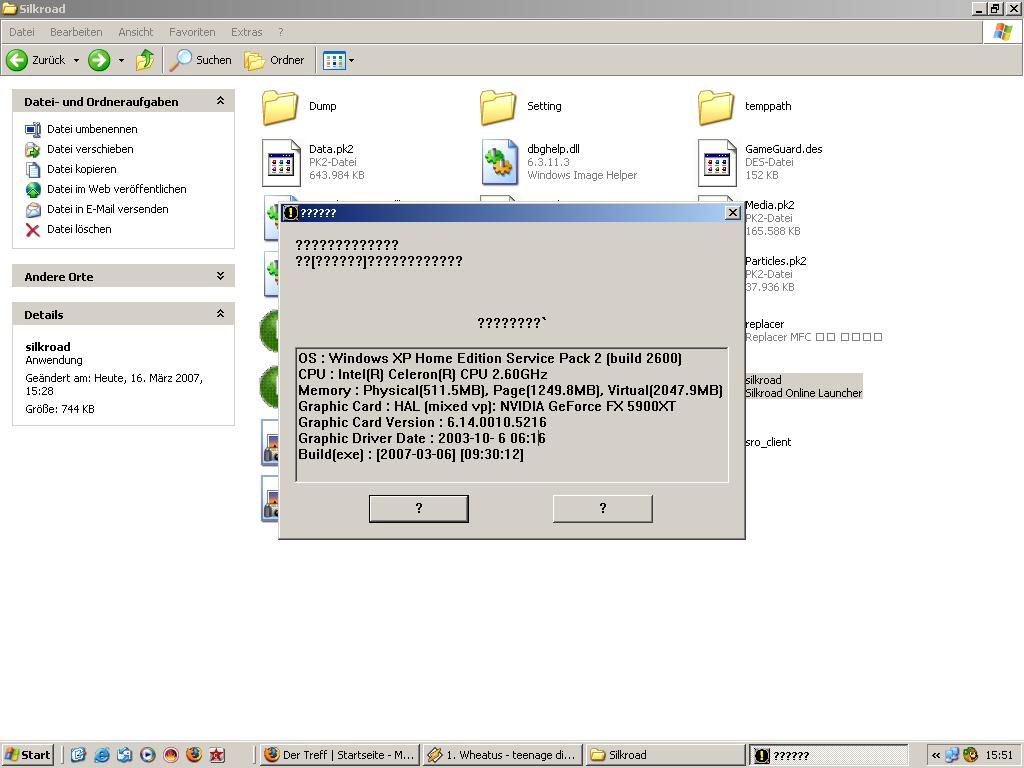This screenshot has height=768, width=1024.
Task: Collapse the Datei- und Ordneraufgaben panel
Action: [x=220, y=101]
